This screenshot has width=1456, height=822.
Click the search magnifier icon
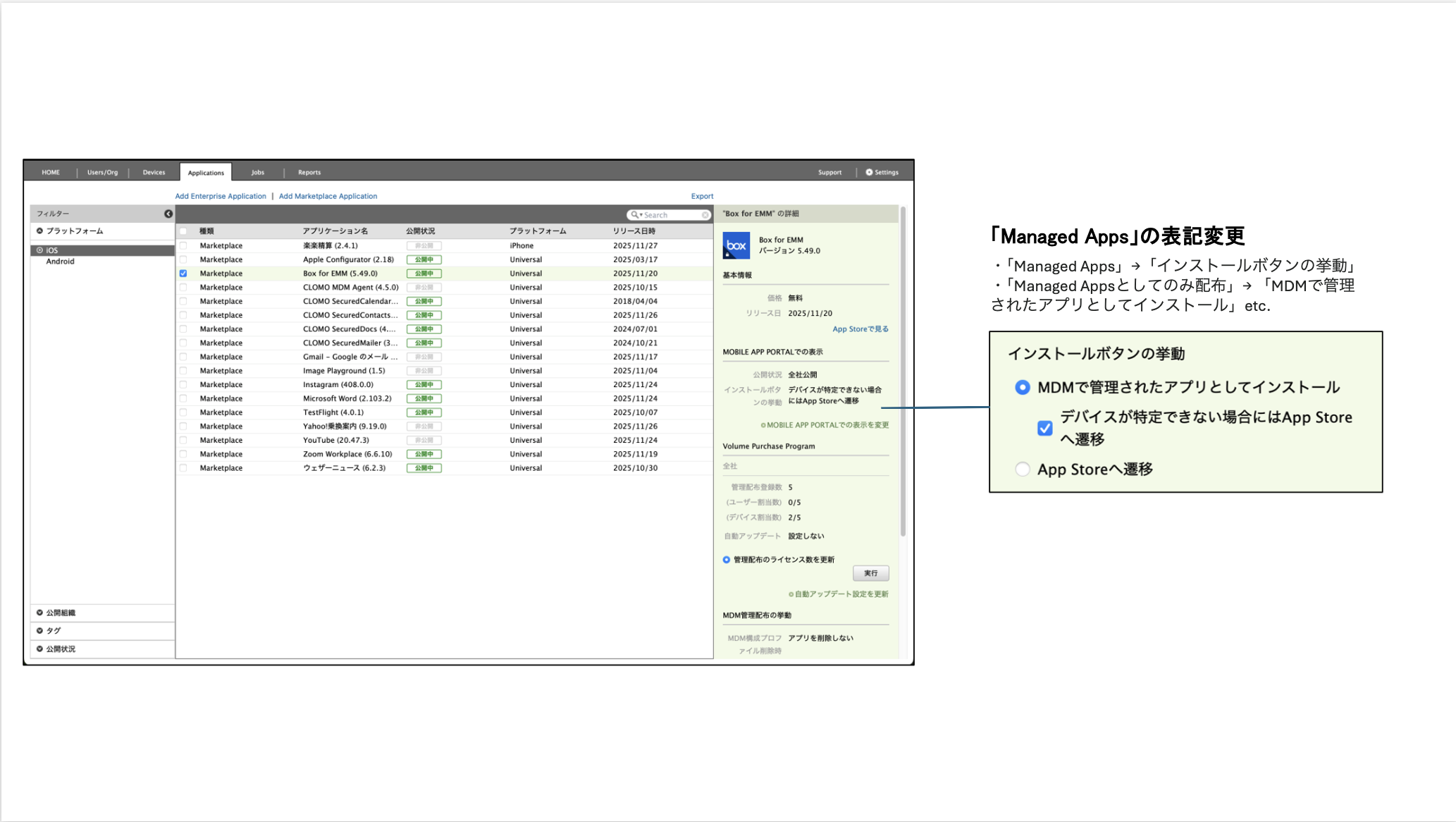coord(634,215)
